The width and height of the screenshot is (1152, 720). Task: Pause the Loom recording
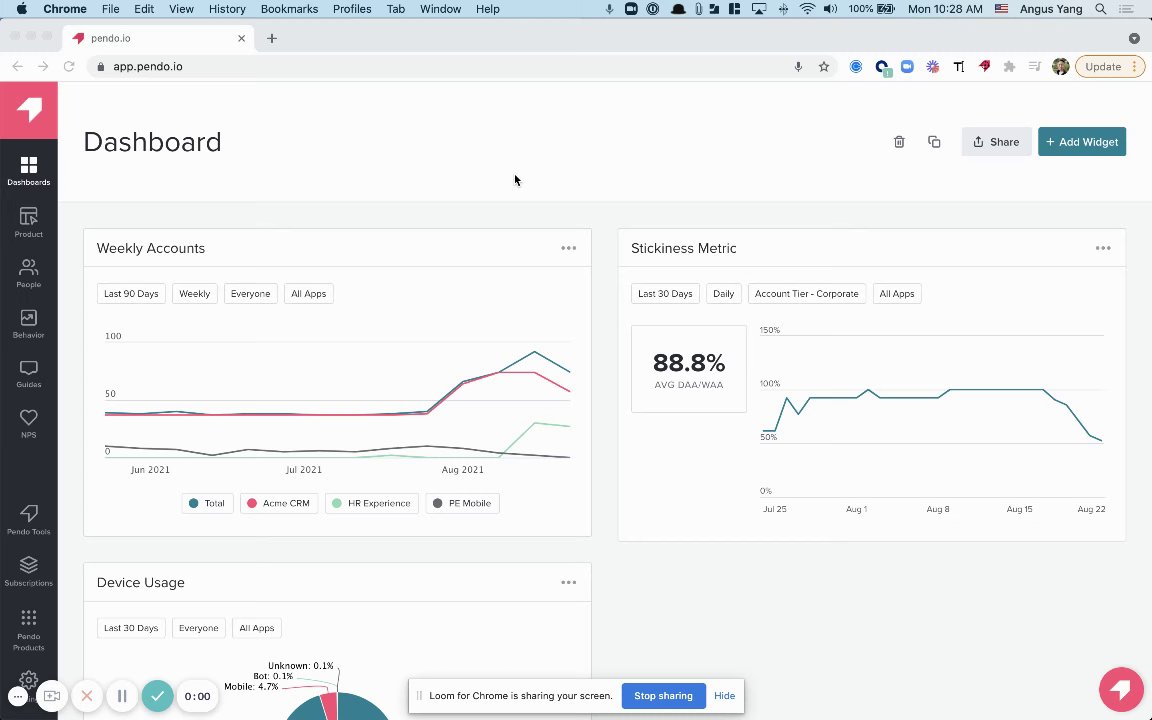122,696
